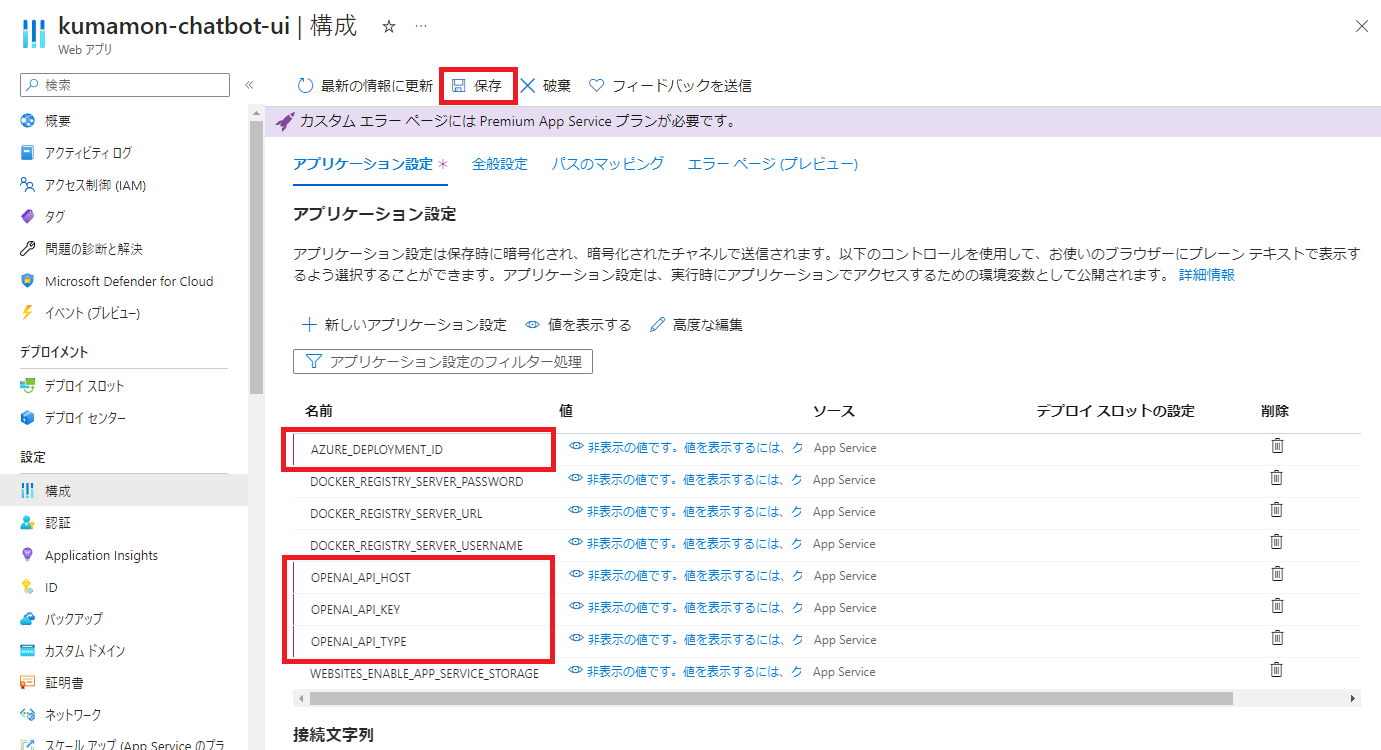Click the Discard (破棄) X icon

point(528,86)
